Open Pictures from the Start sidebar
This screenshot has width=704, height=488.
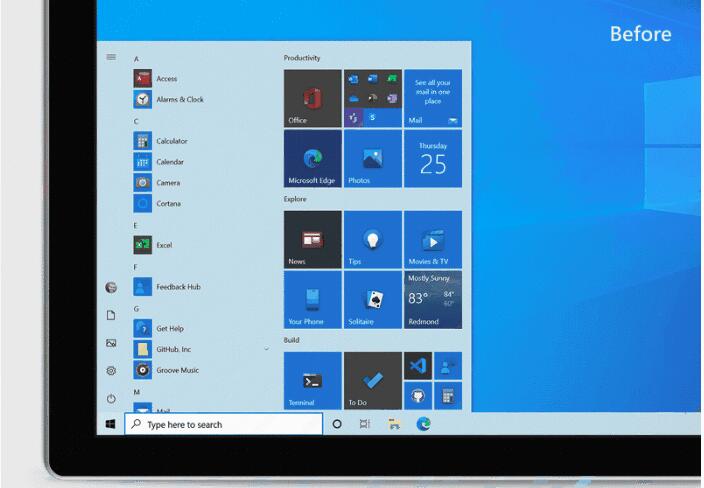pyautogui.click(x=111, y=343)
